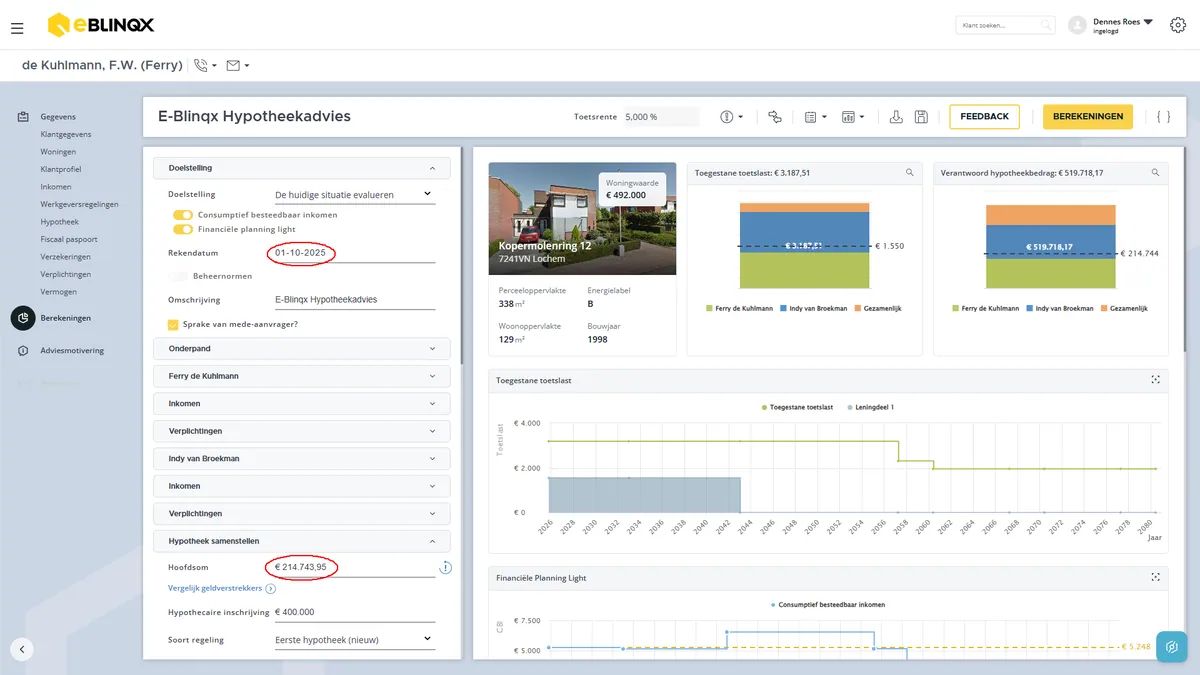Click the Adviesmotivering sidebar icon
This screenshot has width=1200, height=675.
(22, 351)
